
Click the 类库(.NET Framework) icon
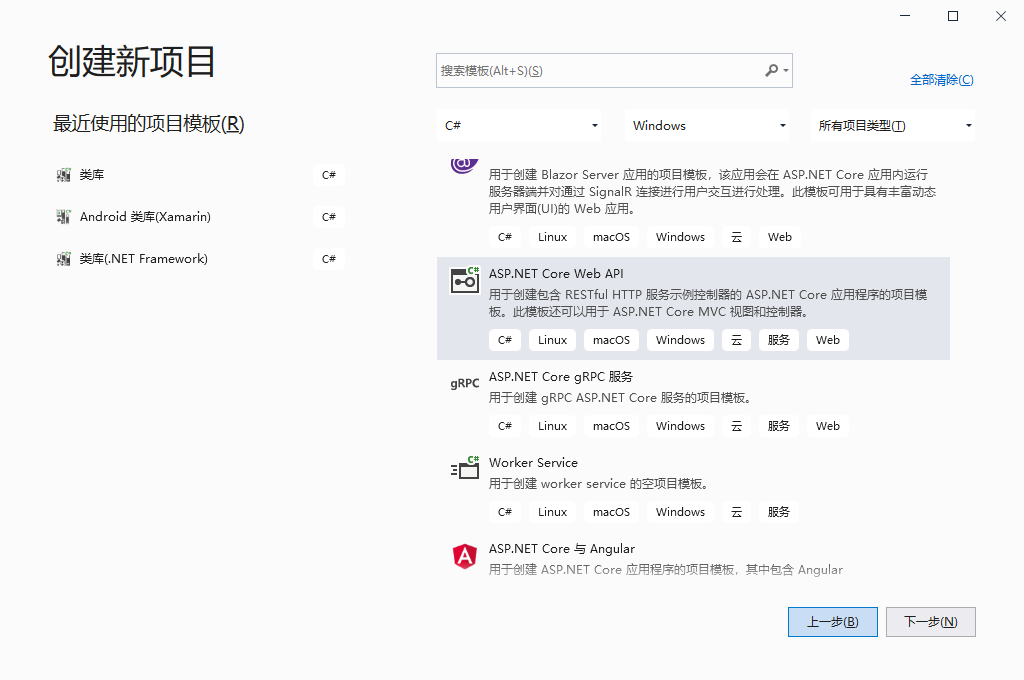click(63, 259)
